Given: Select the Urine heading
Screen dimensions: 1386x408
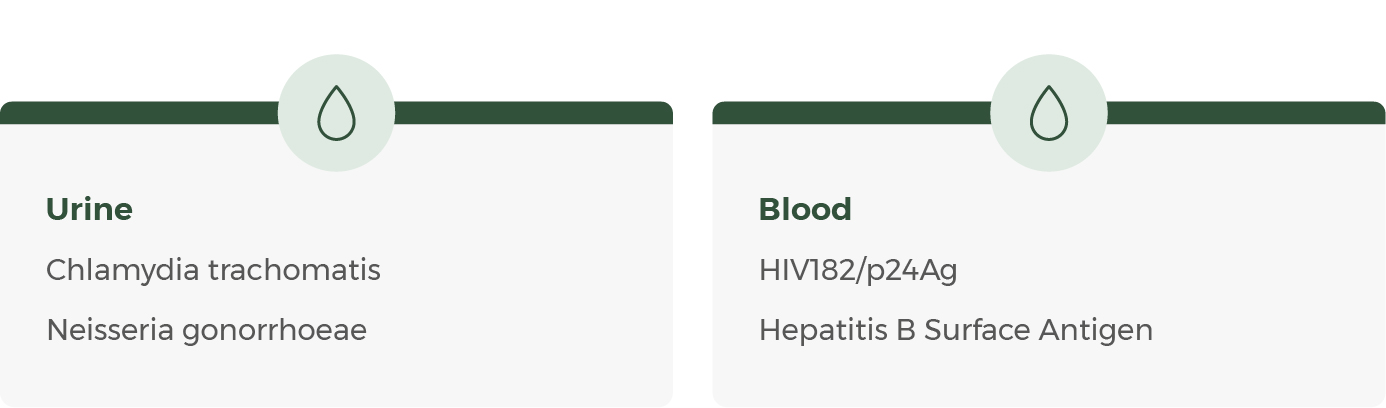Looking at the screenshot, I should click(x=89, y=209).
